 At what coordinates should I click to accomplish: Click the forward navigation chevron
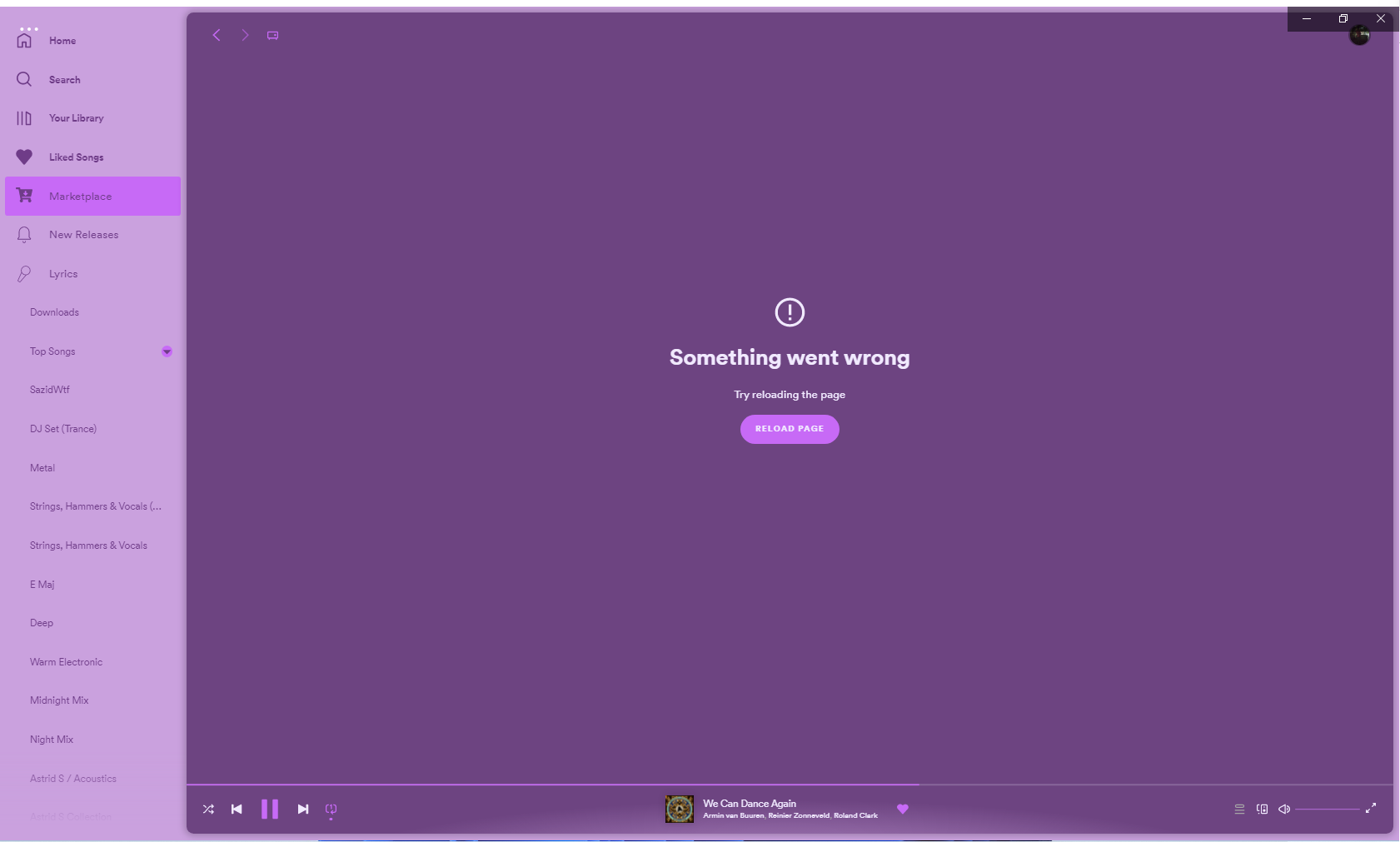[244, 35]
